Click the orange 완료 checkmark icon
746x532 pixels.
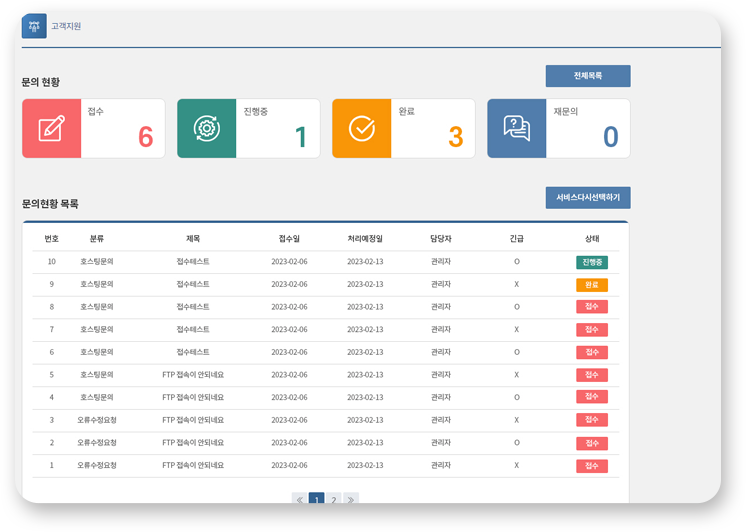[362, 129]
